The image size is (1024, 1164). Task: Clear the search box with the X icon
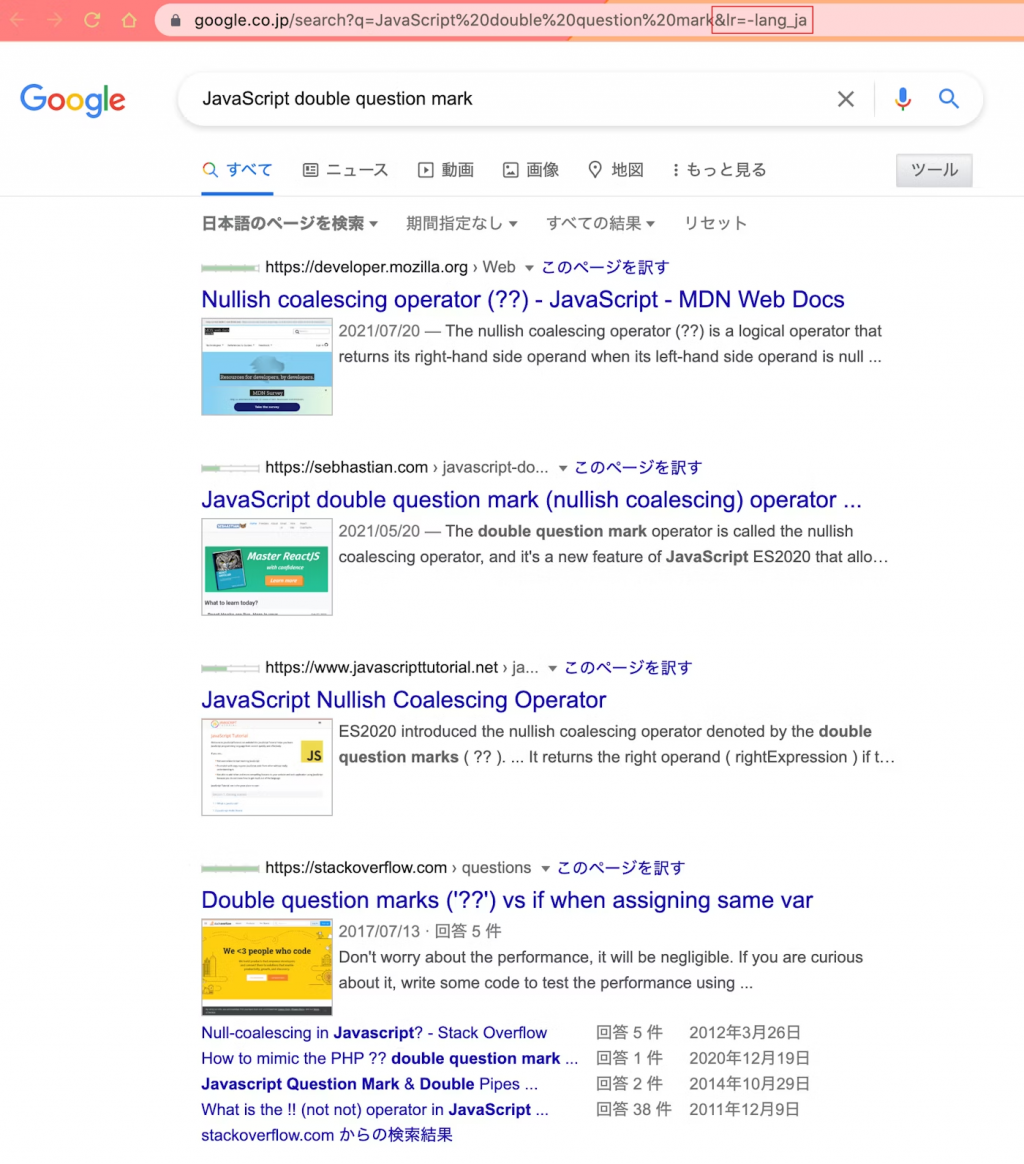click(x=846, y=99)
